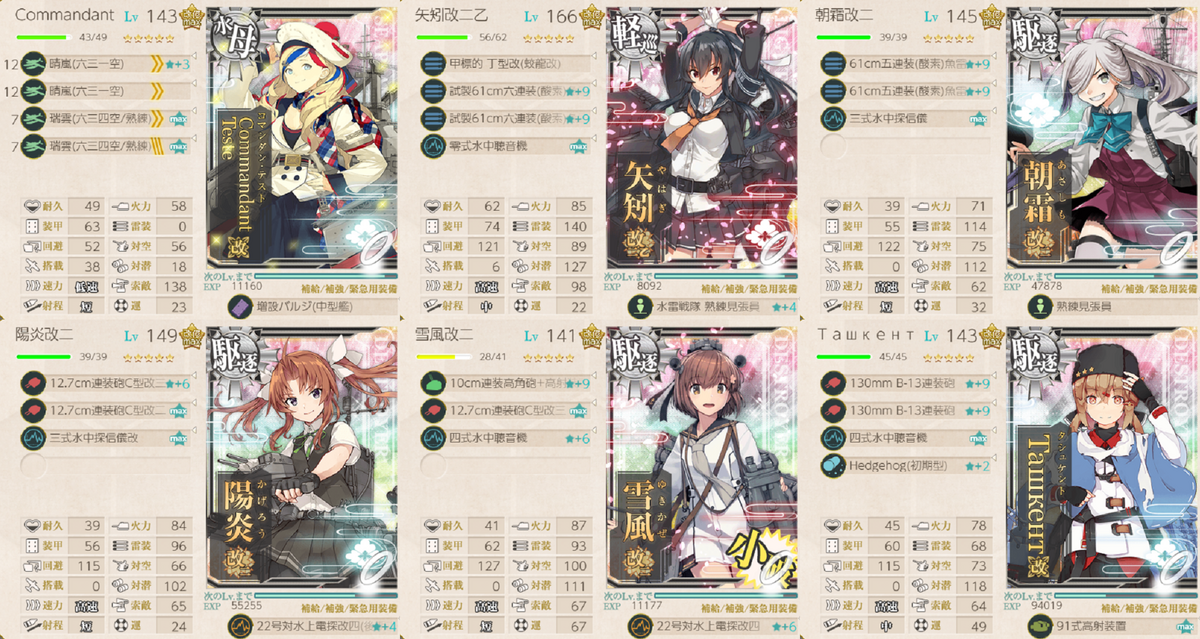Screen dimensions: 1200x639
Task: Click the 零式水中聴音機 sonar icon
Action: 433,145
